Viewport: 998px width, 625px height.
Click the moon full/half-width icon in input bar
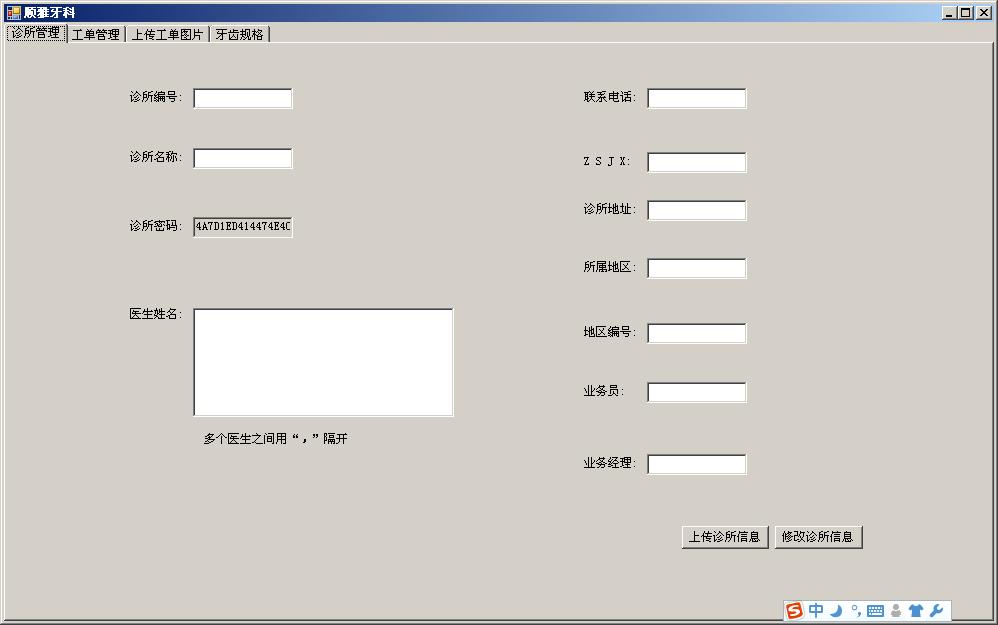point(836,609)
